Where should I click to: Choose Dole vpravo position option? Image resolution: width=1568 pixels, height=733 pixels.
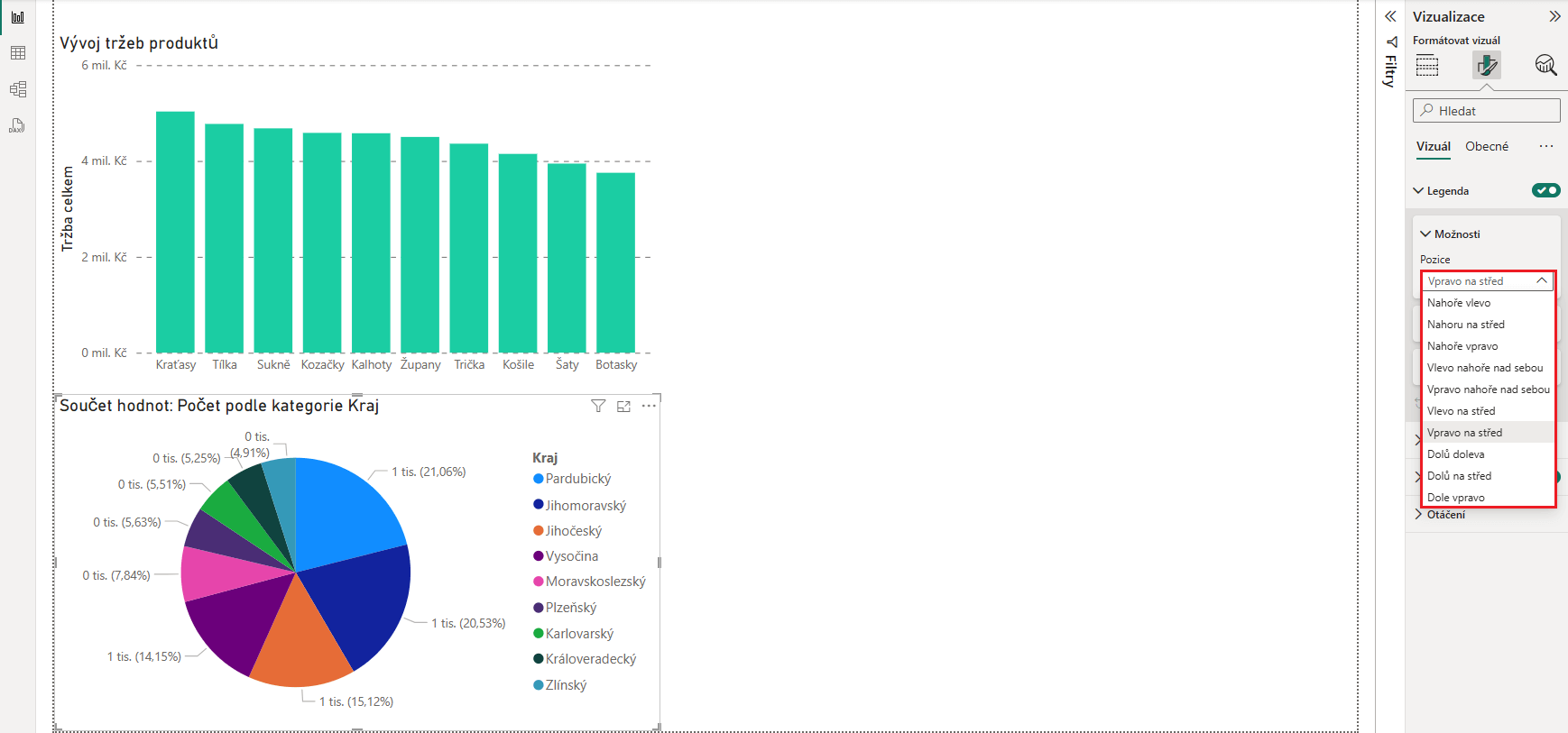coord(1487,498)
